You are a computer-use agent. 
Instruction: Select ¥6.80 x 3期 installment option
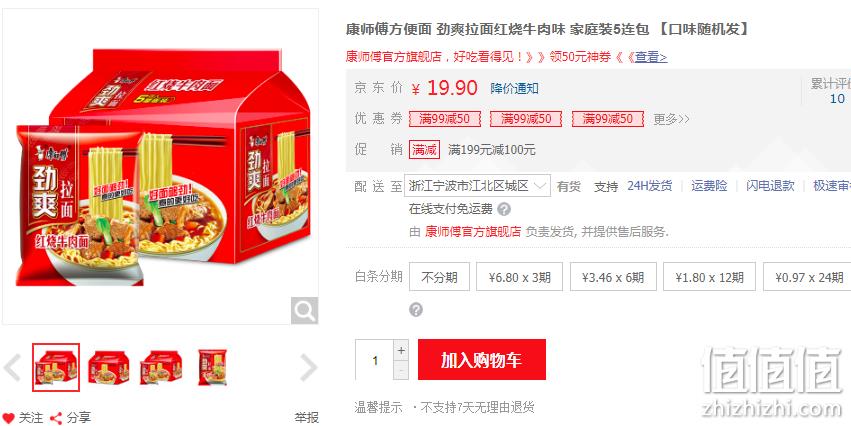click(x=519, y=277)
